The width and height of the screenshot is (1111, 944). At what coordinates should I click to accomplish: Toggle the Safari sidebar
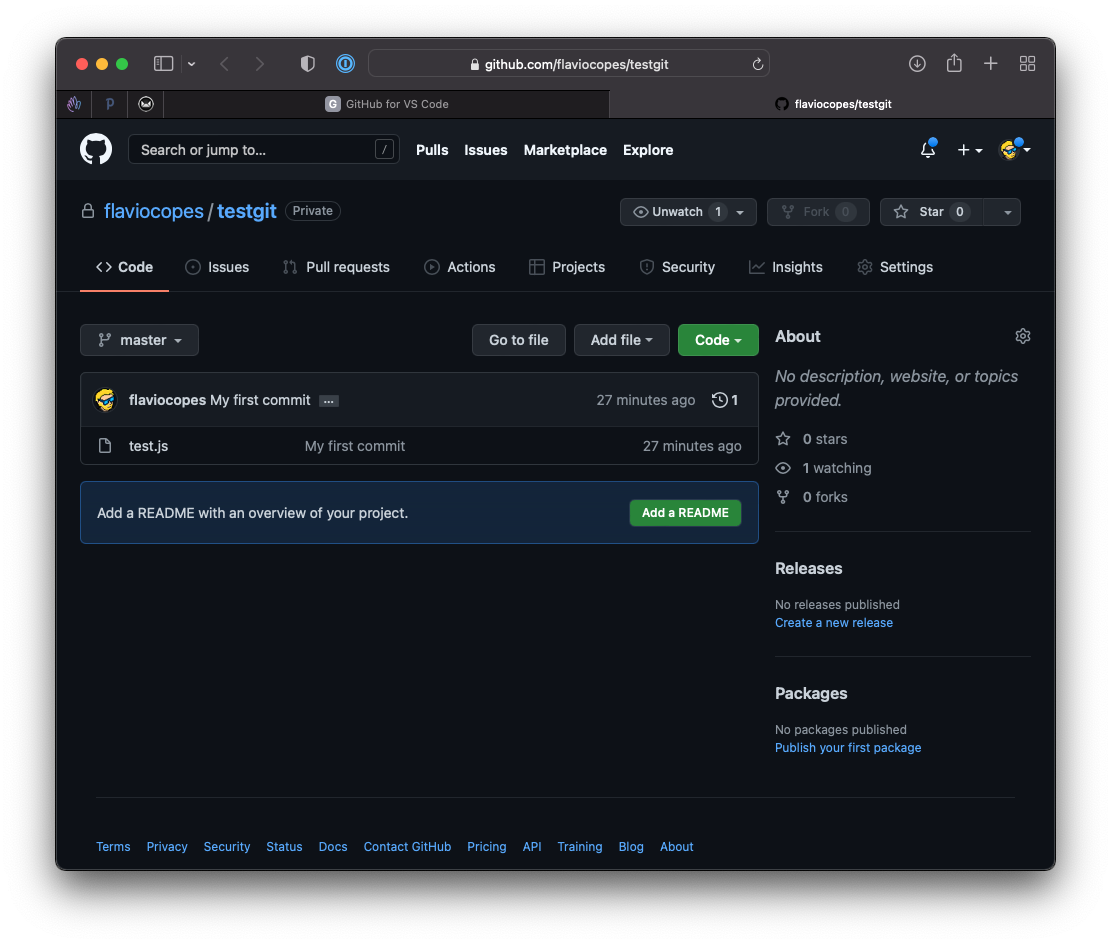click(x=164, y=64)
